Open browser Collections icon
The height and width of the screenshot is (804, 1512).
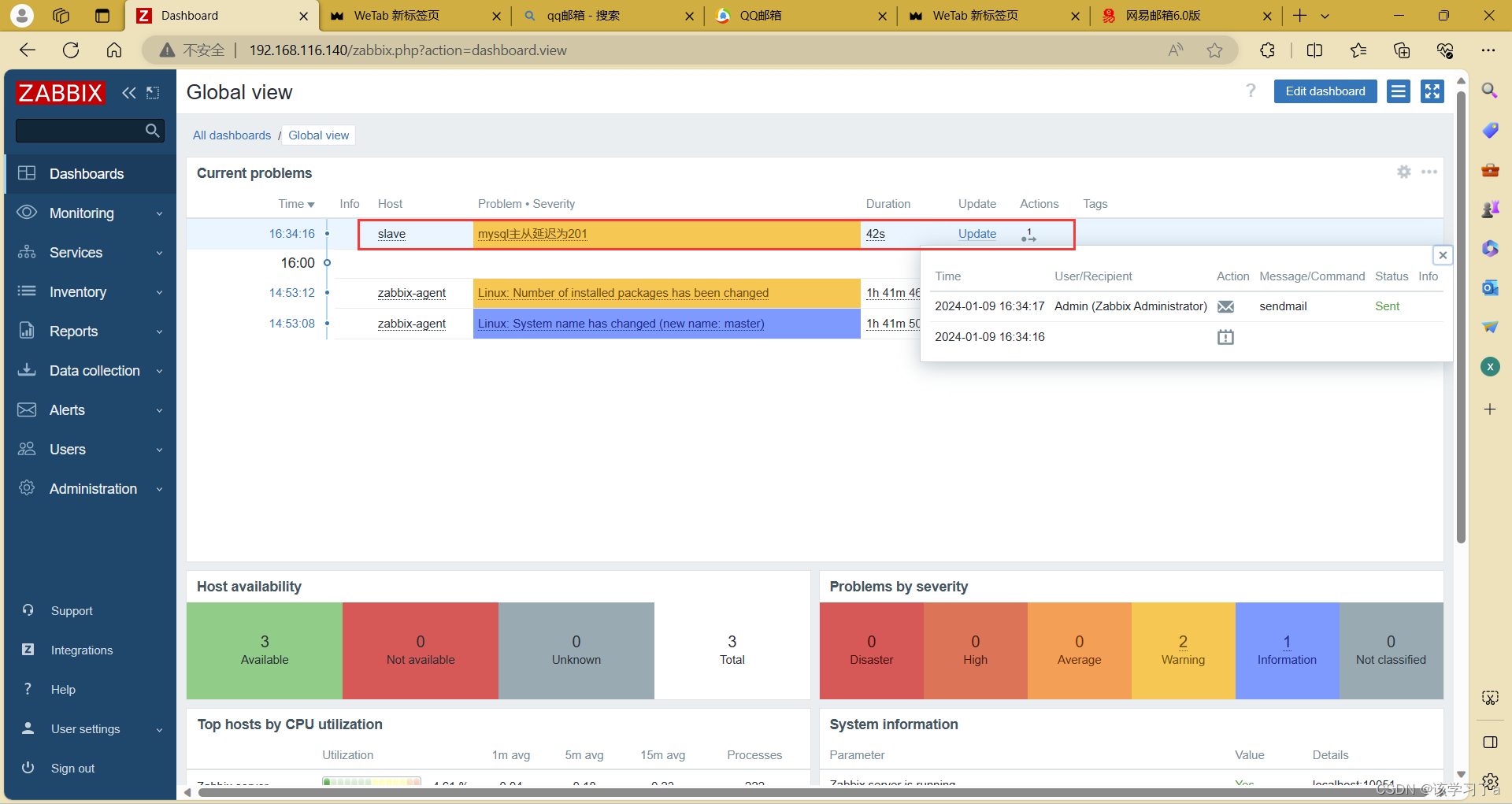(x=1402, y=50)
